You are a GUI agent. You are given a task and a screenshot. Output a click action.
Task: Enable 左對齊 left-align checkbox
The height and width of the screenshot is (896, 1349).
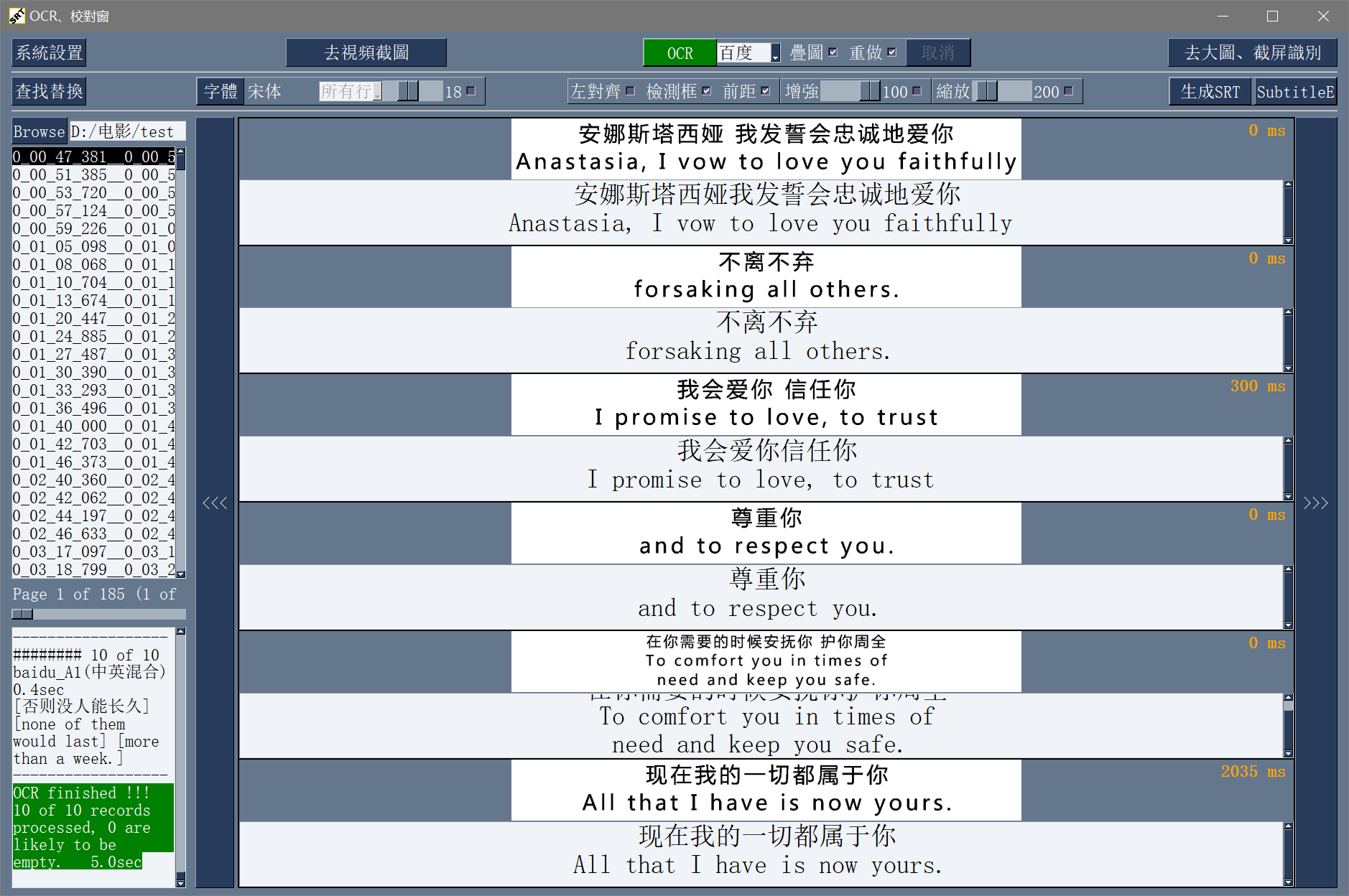[x=630, y=91]
